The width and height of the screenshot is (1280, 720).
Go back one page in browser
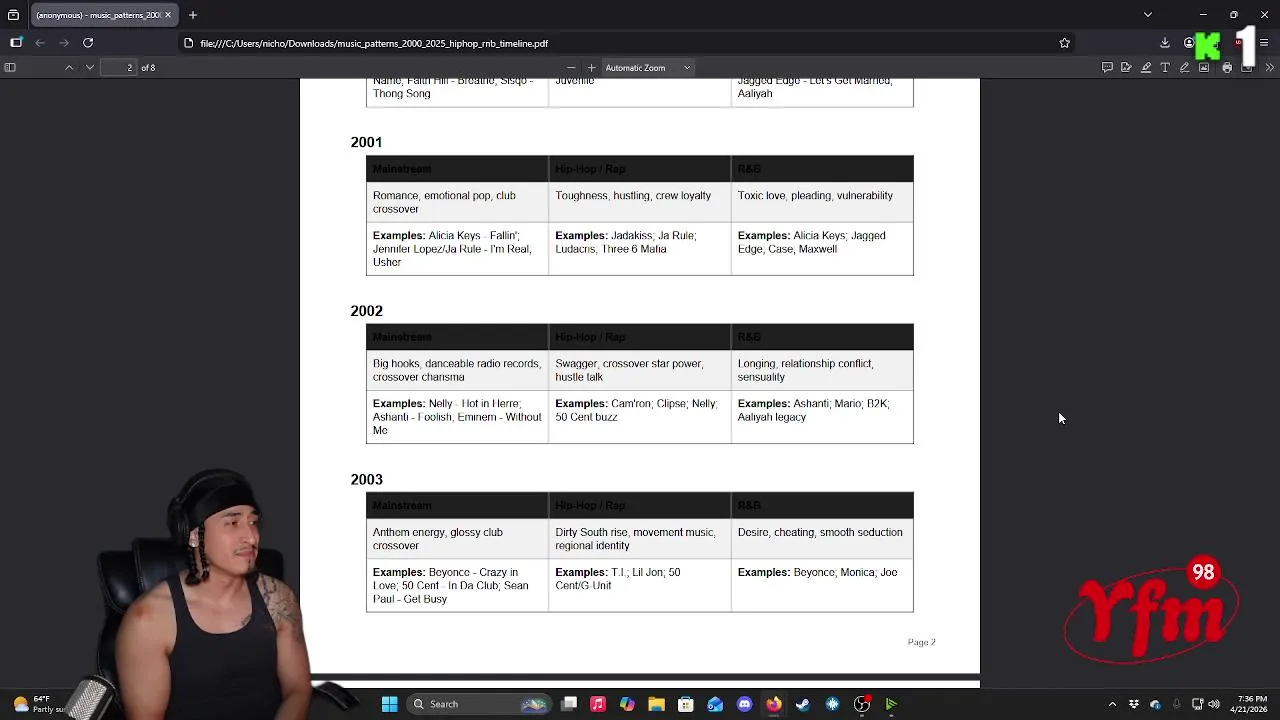click(40, 43)
